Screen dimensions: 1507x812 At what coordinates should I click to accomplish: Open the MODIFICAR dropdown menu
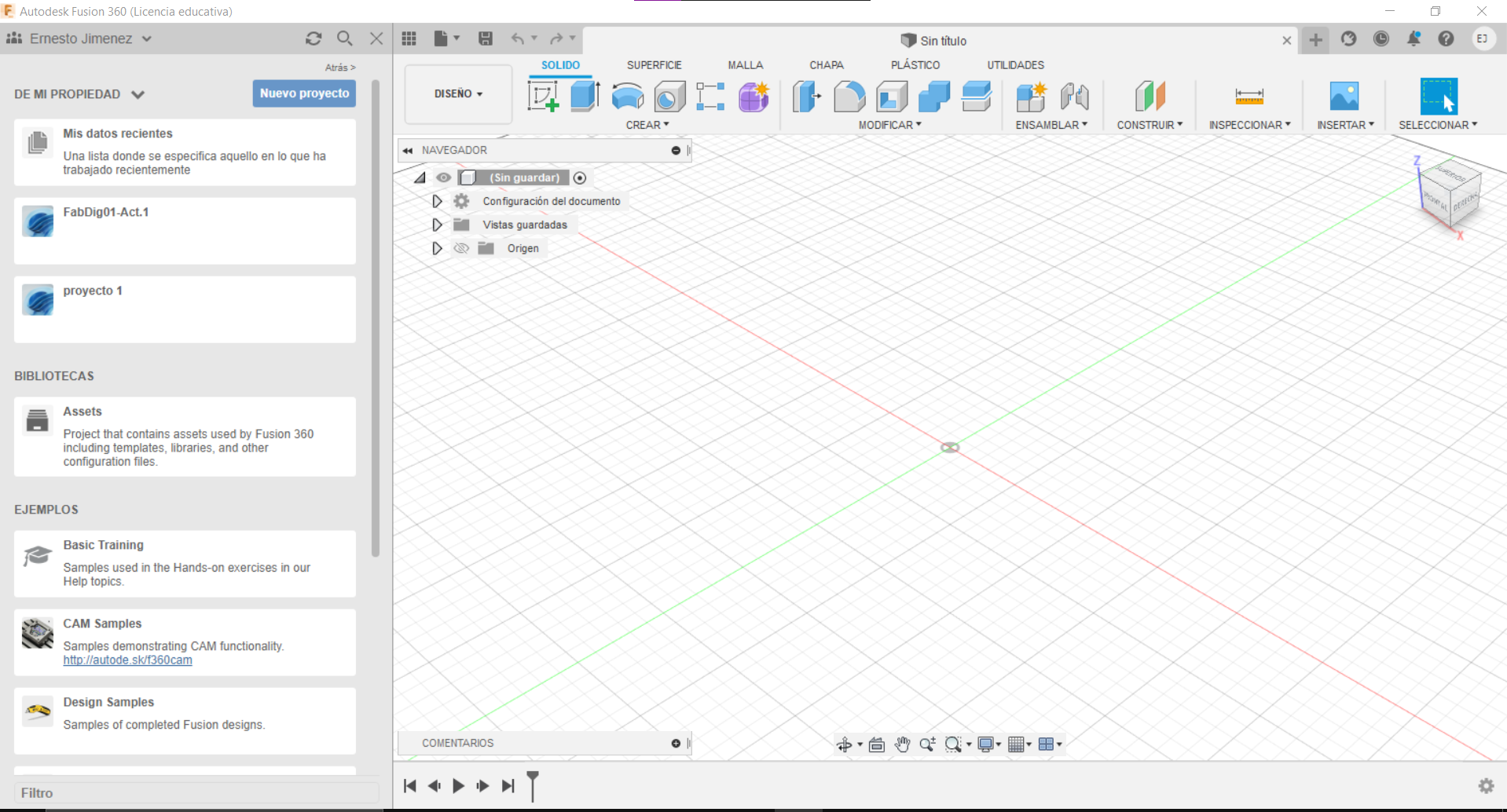[890, 125]
